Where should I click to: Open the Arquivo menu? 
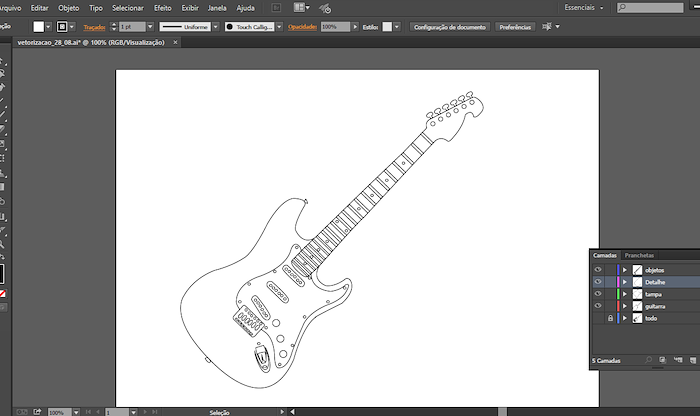tap(10, 8)
